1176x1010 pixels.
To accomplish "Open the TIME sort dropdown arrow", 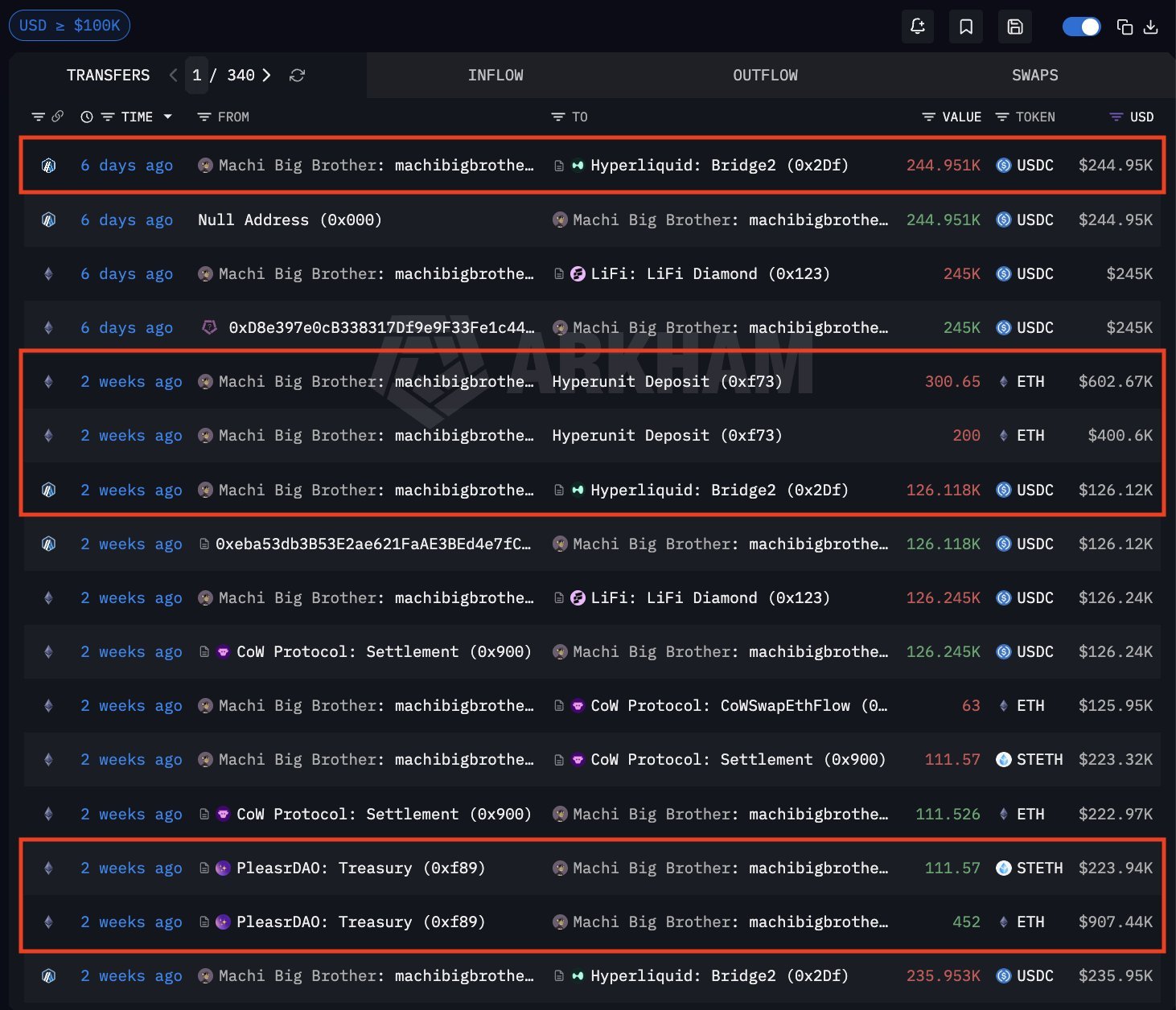I will tap(168, 117).
